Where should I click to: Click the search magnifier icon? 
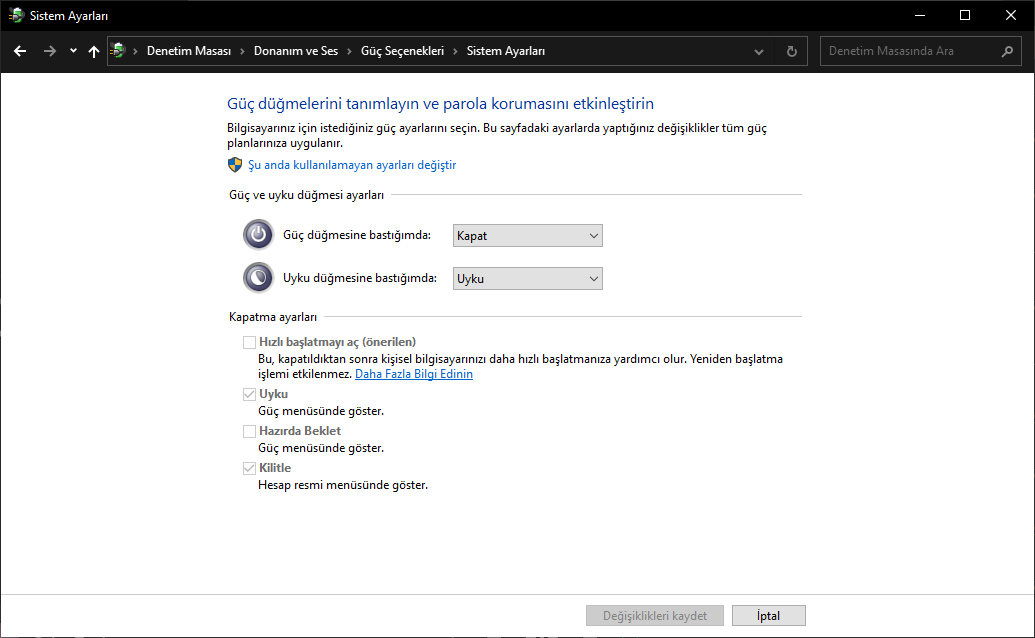coord(1007,51)
